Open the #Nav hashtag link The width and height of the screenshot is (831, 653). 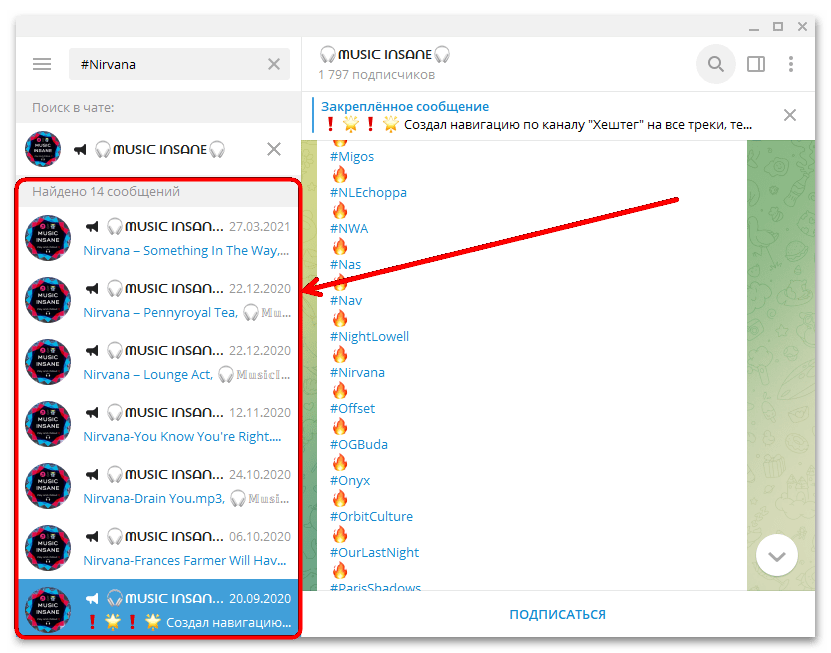346,301
